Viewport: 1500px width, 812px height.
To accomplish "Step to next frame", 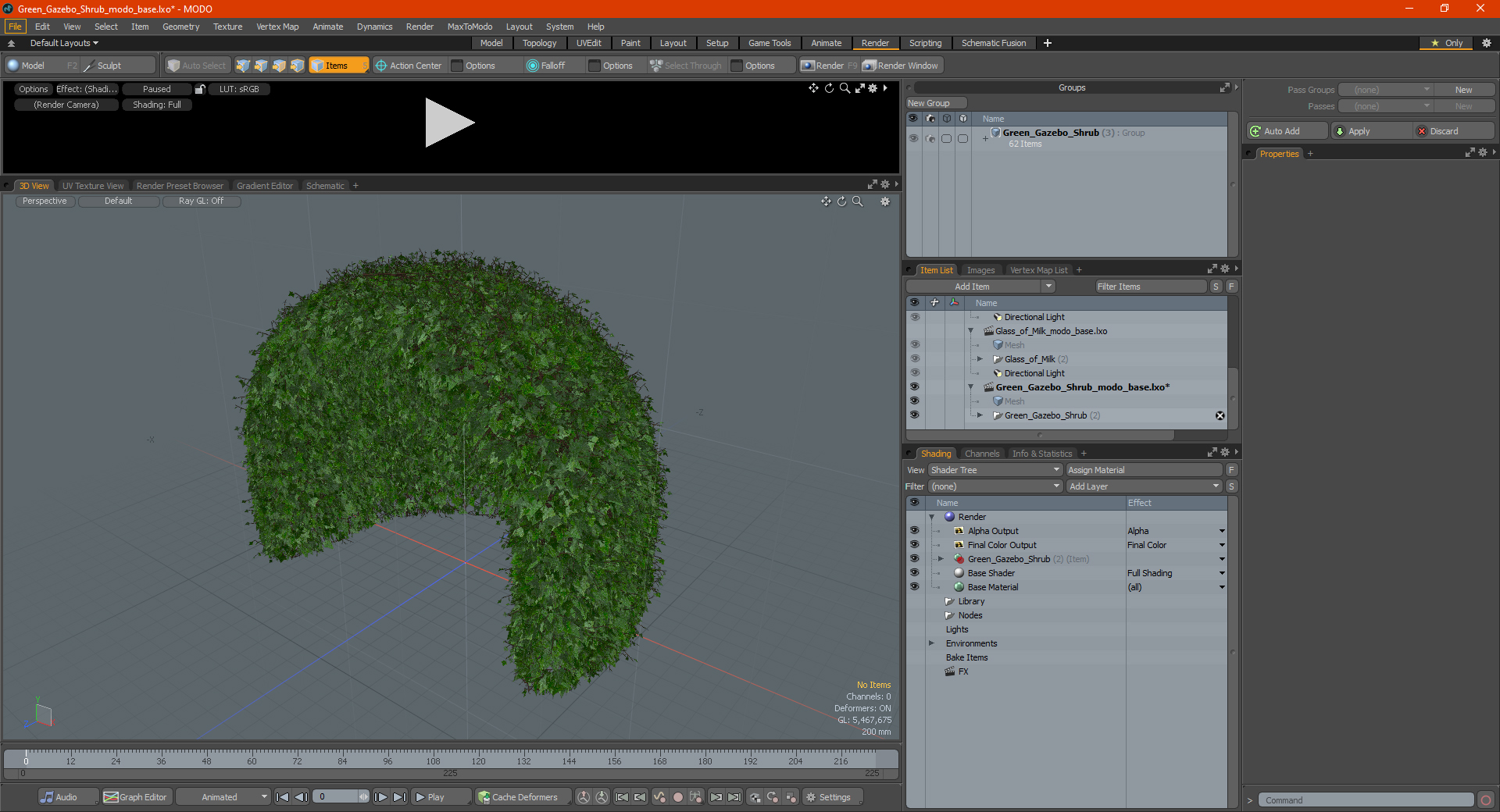I will [380, 797].
